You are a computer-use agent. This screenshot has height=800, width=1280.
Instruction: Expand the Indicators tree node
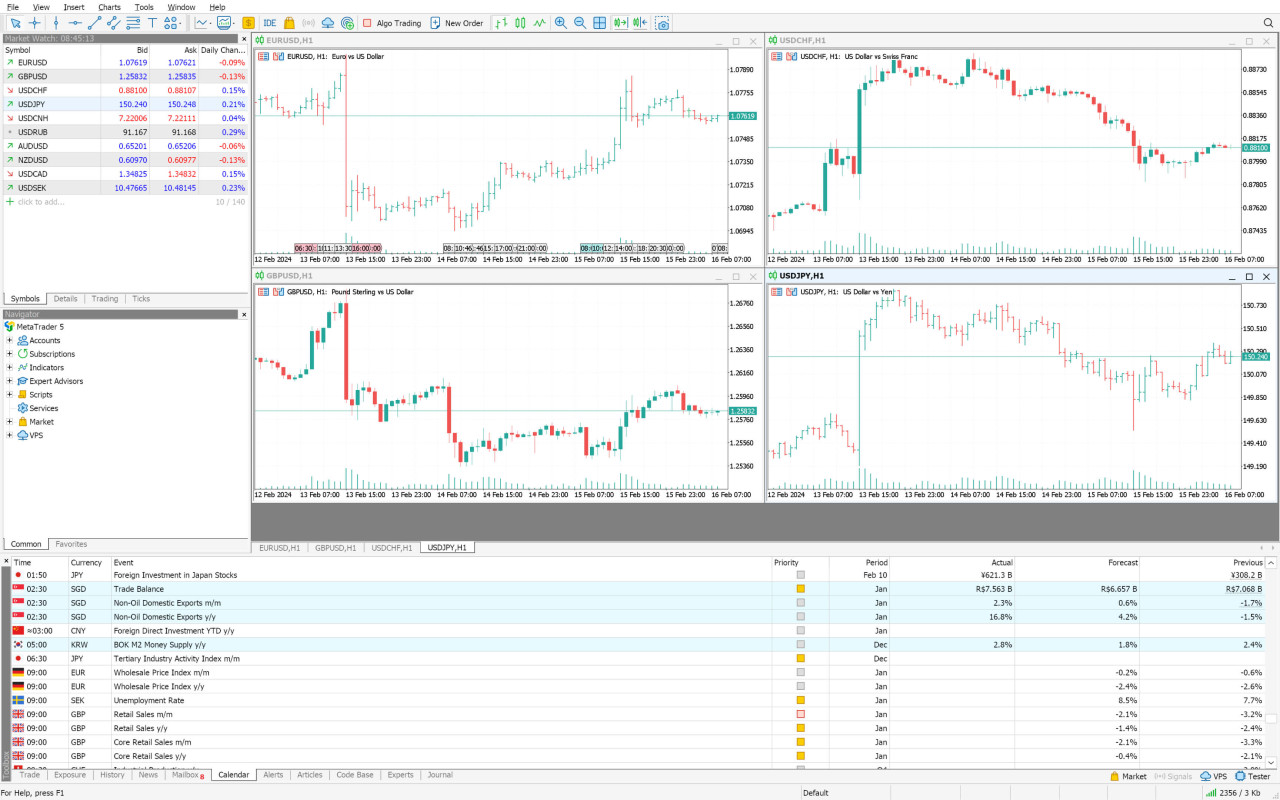pos(10,368)
